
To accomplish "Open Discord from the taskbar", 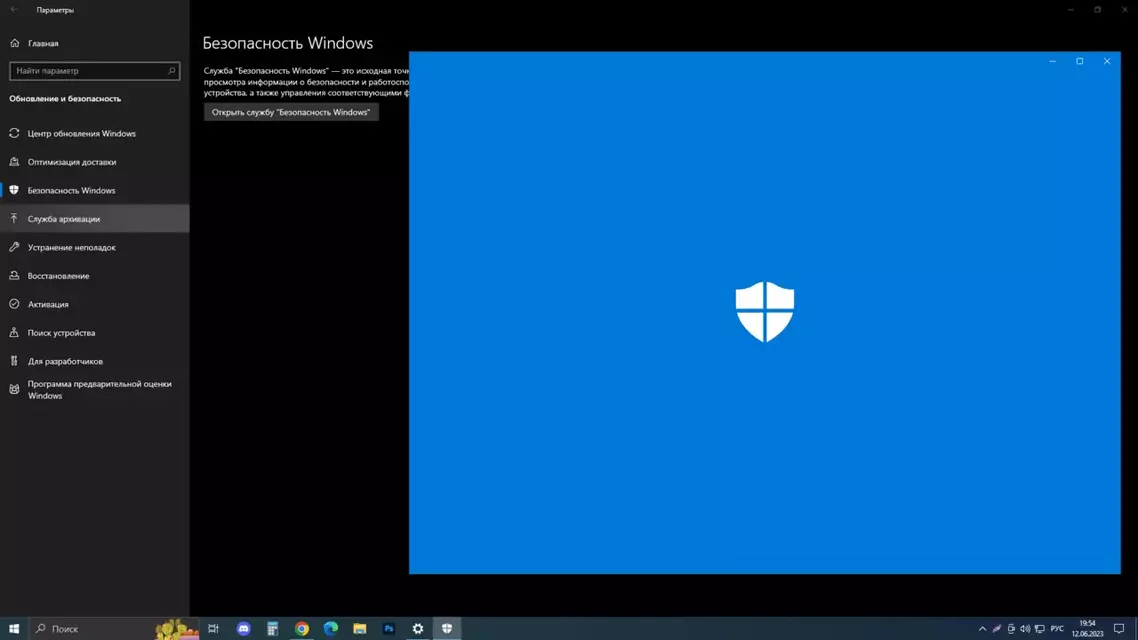I will [x=243, y=629].
